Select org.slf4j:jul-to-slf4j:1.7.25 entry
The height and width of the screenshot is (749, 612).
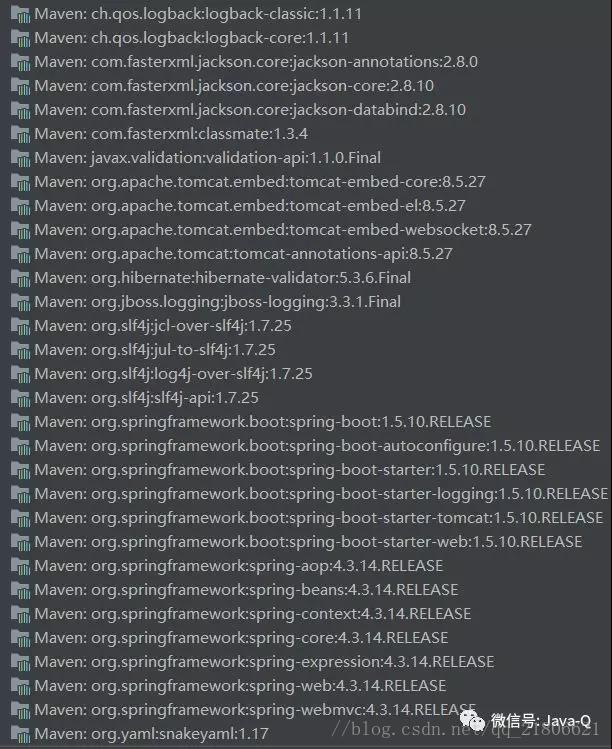pos(143,350)
